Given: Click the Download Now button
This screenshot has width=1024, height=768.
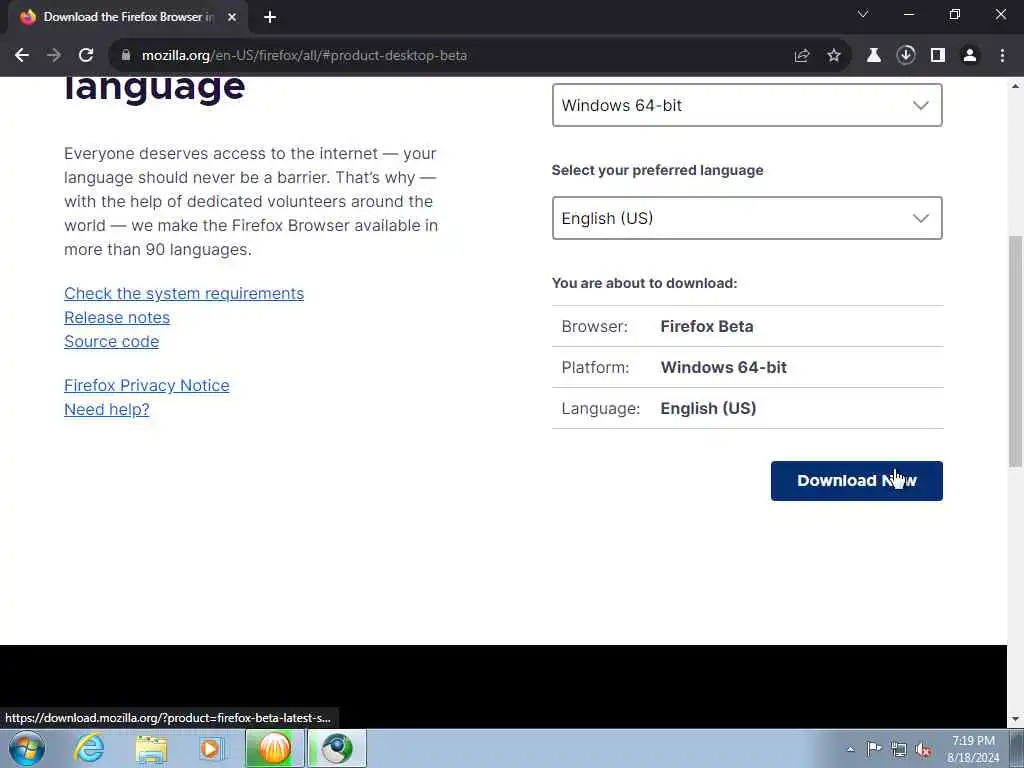Looking at the screenshot, I should pos(856,481).
